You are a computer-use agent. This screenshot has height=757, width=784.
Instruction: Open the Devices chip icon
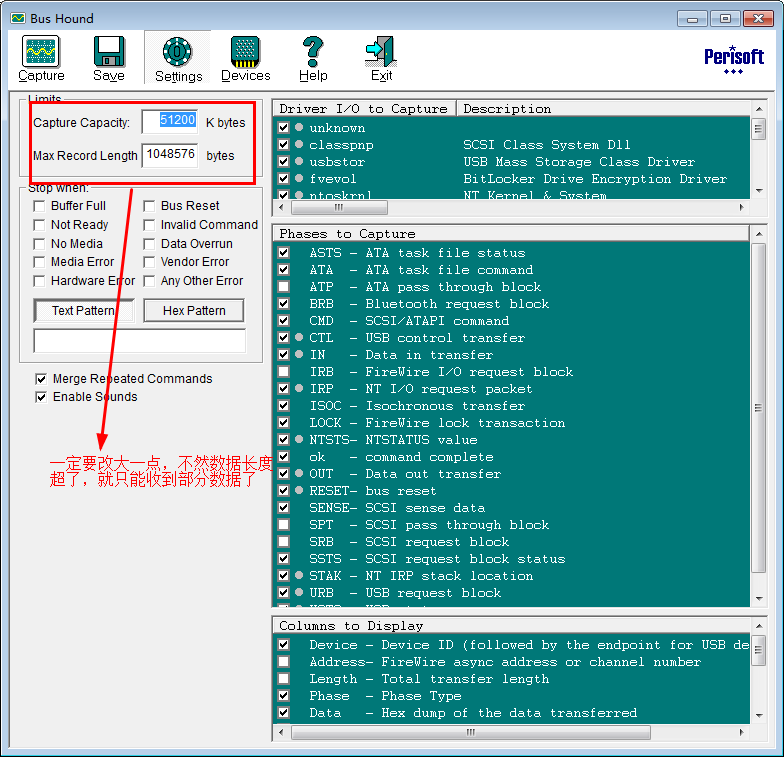pyautogui.click(x=246, y=58)
